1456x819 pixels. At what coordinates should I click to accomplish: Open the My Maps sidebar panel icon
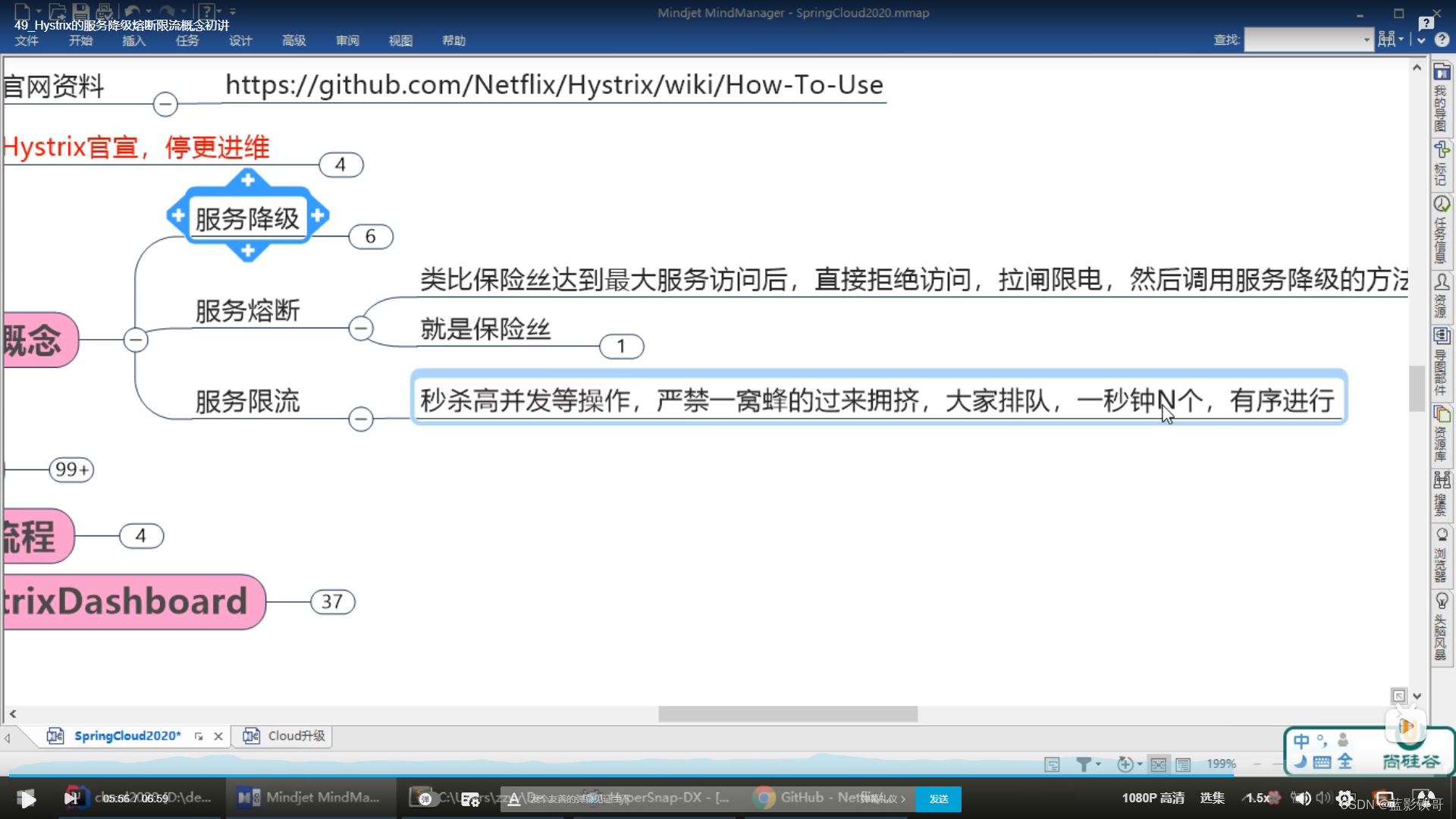[x=1441, y=73]
